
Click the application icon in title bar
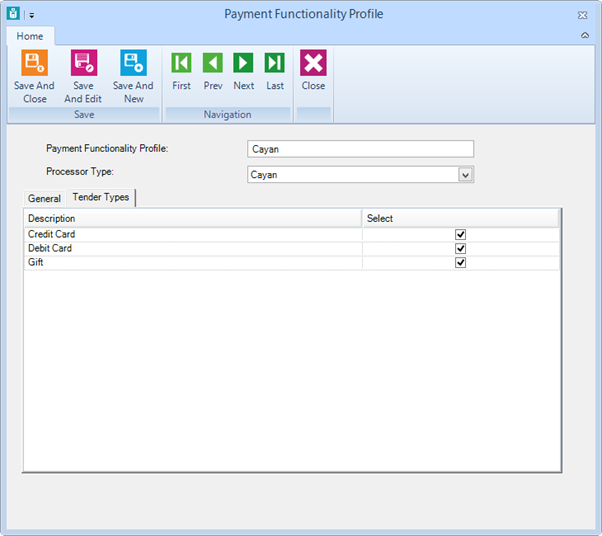[13, 13]
